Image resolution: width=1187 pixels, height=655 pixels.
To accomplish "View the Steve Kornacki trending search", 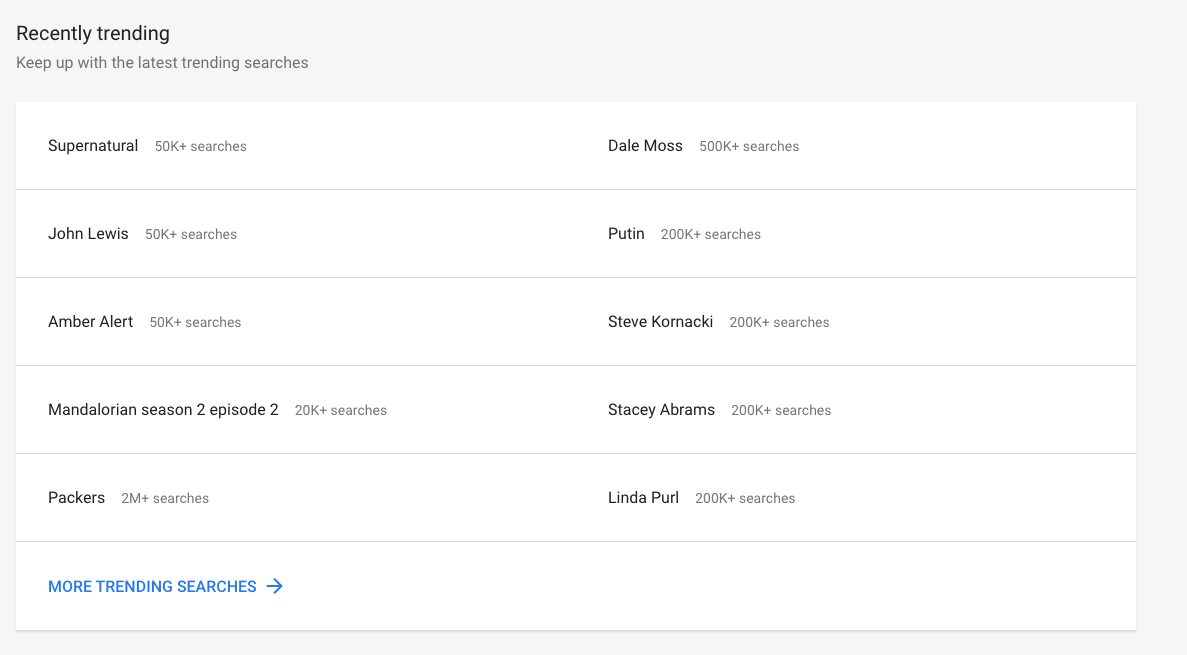I will click(660, 322).
